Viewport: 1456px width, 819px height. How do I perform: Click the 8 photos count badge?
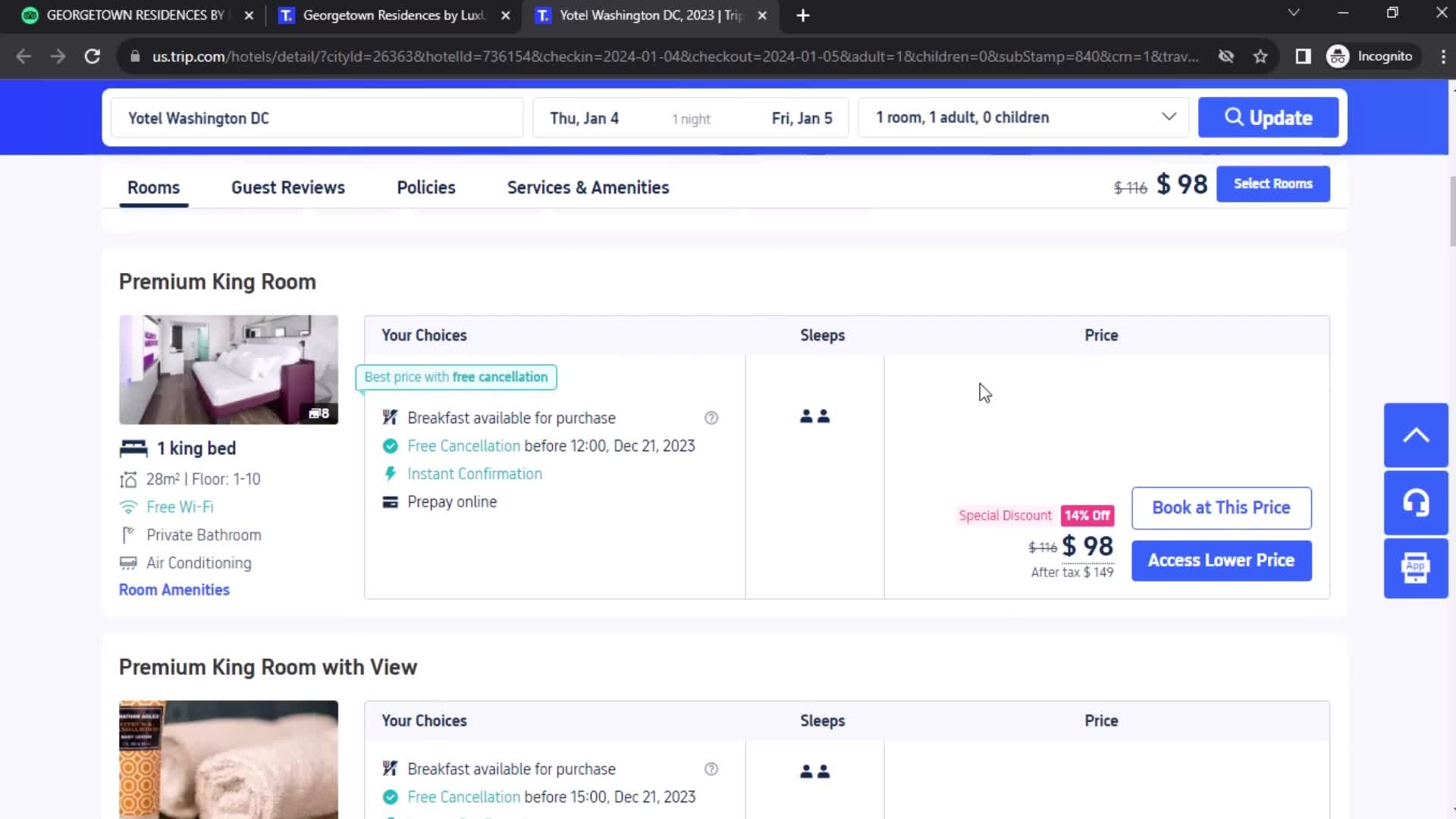[318, 413]
